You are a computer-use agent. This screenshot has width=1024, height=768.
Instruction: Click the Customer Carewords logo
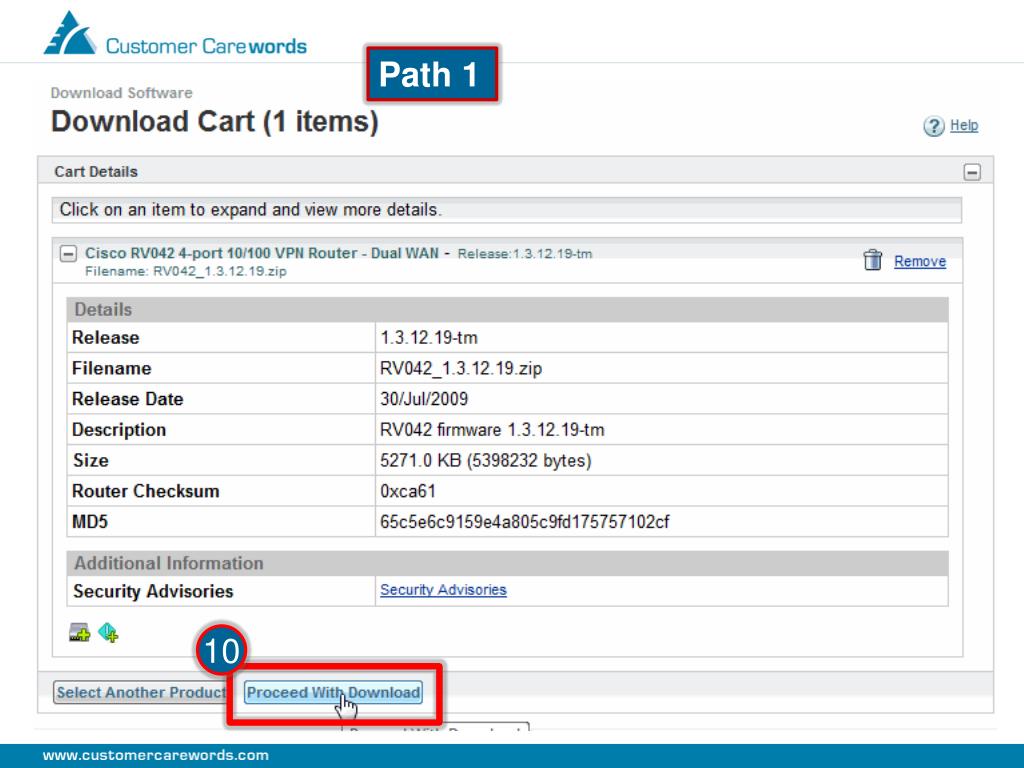click(175, 34)
